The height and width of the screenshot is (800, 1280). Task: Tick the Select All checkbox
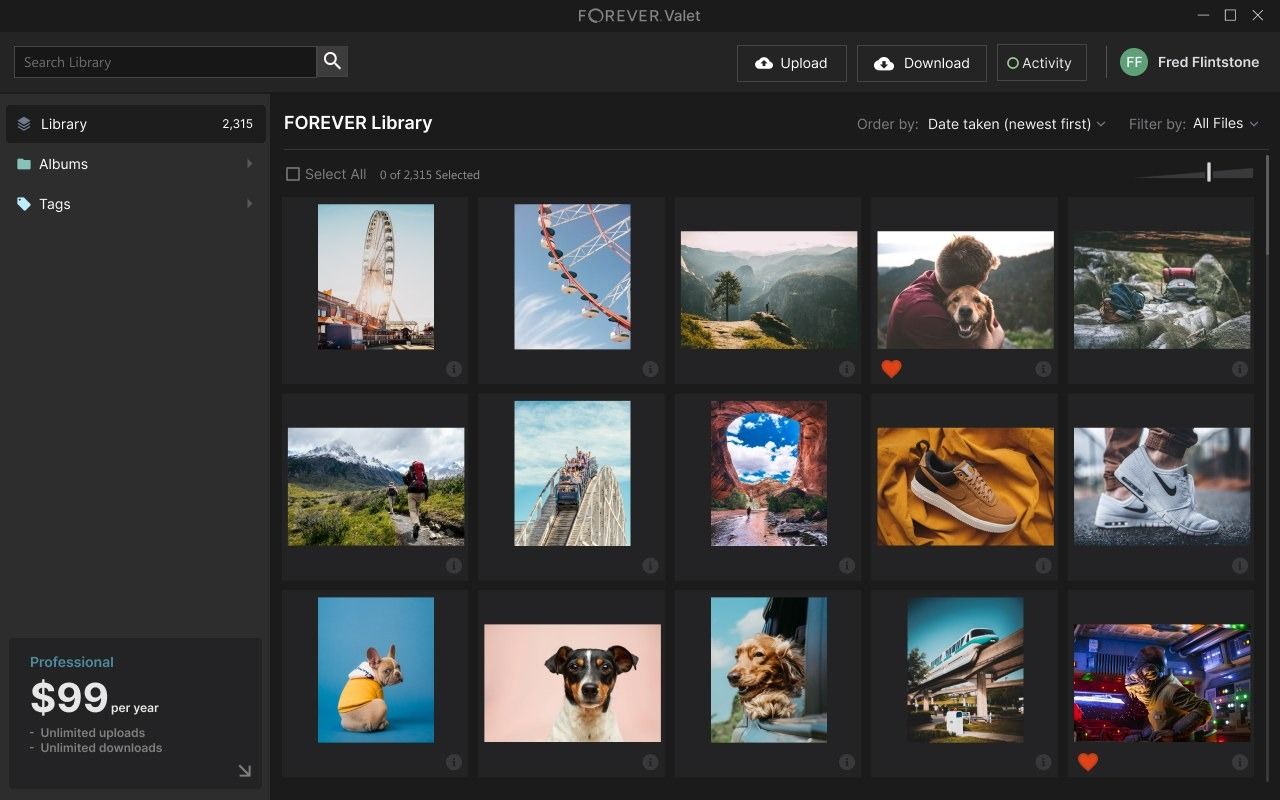click(x=293, y=174)
